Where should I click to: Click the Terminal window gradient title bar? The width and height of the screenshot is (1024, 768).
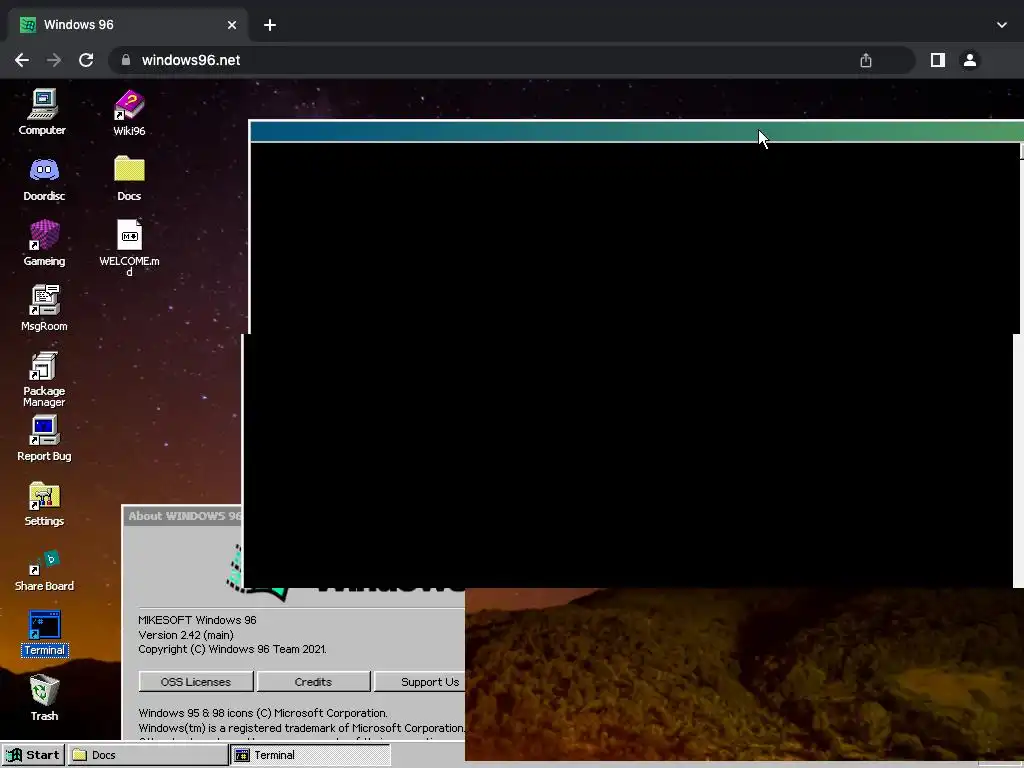pyautogui.click(x=637, y=131)
